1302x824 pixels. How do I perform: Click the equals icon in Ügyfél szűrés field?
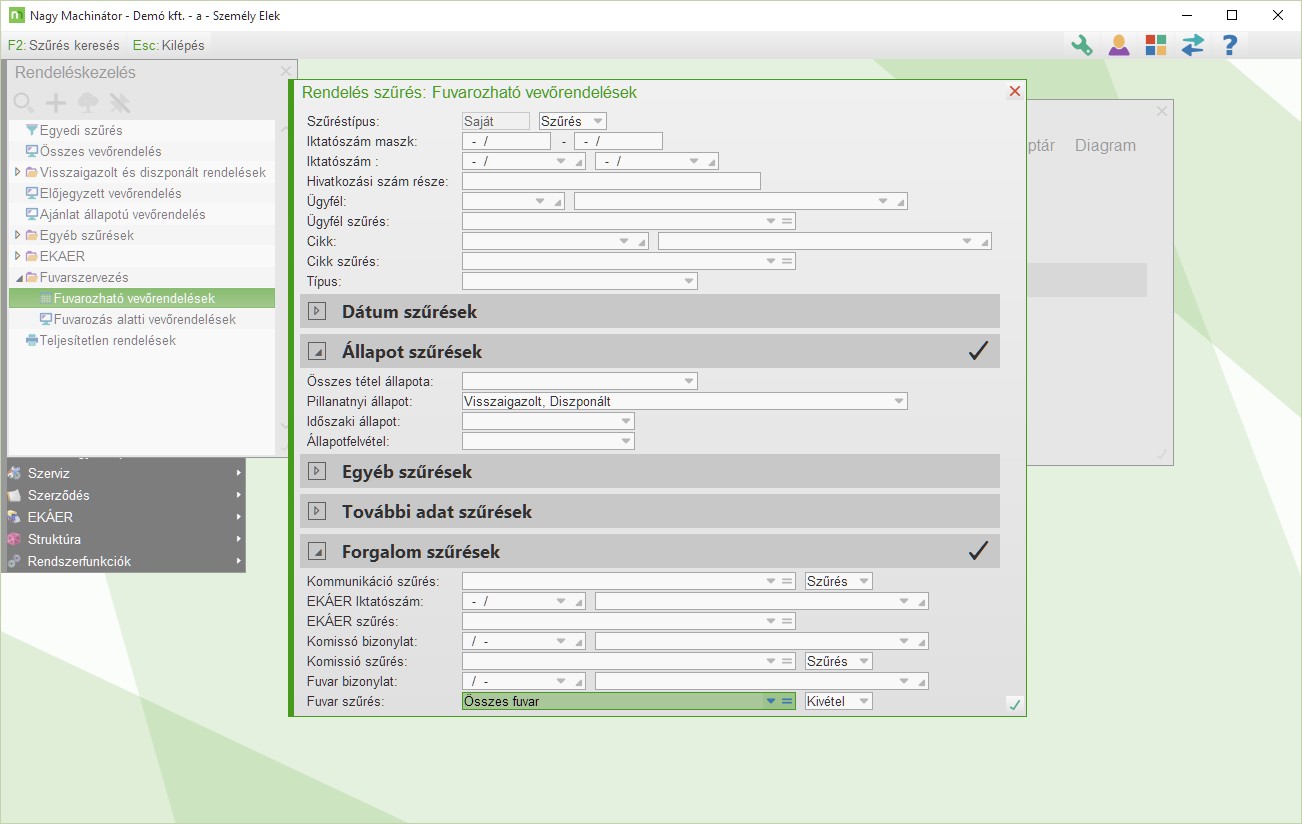(x=787, y=221)
